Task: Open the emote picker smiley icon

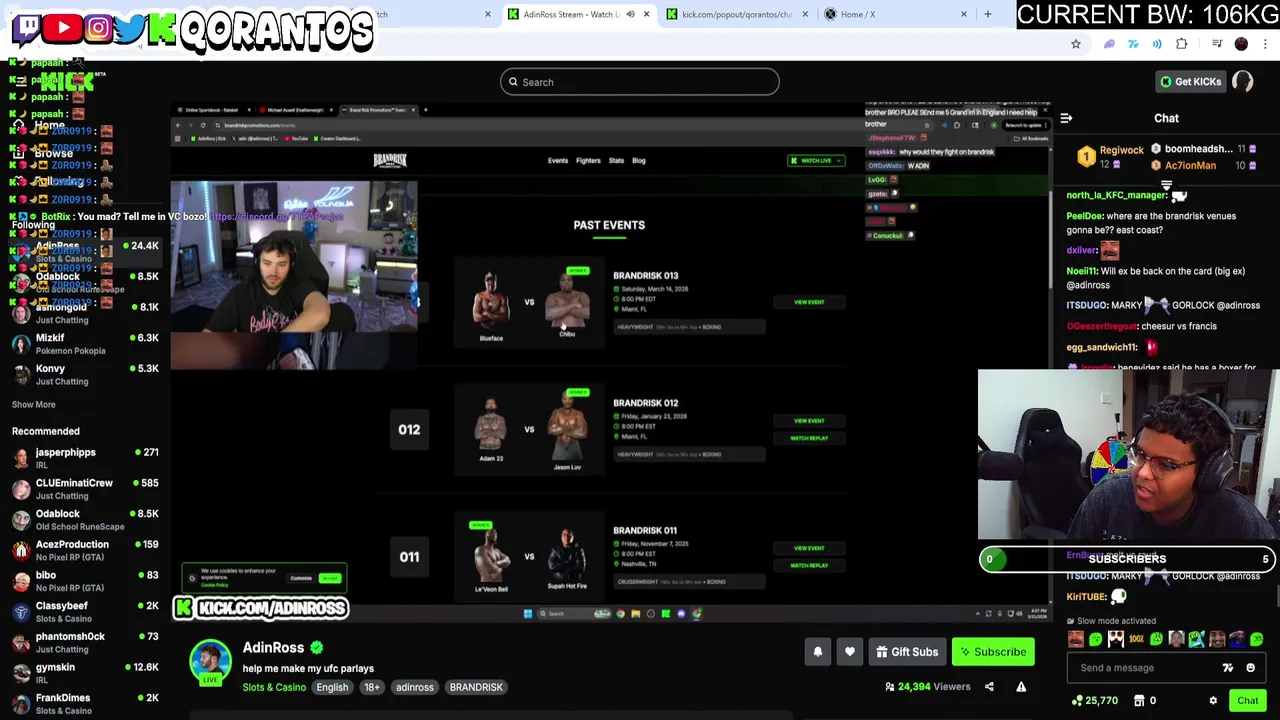Action: click(1250, 668)
